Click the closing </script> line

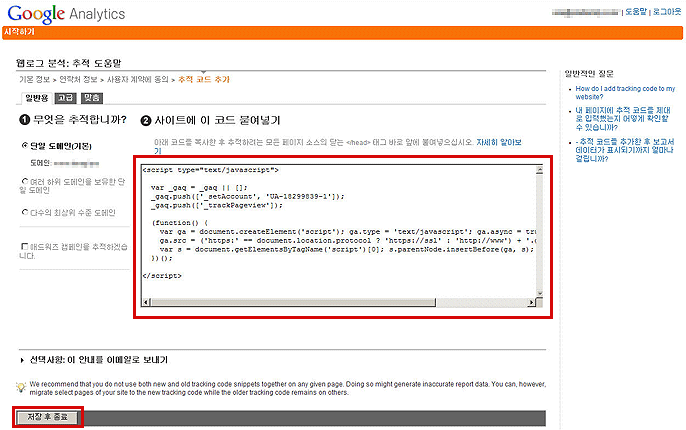point(162,276)
